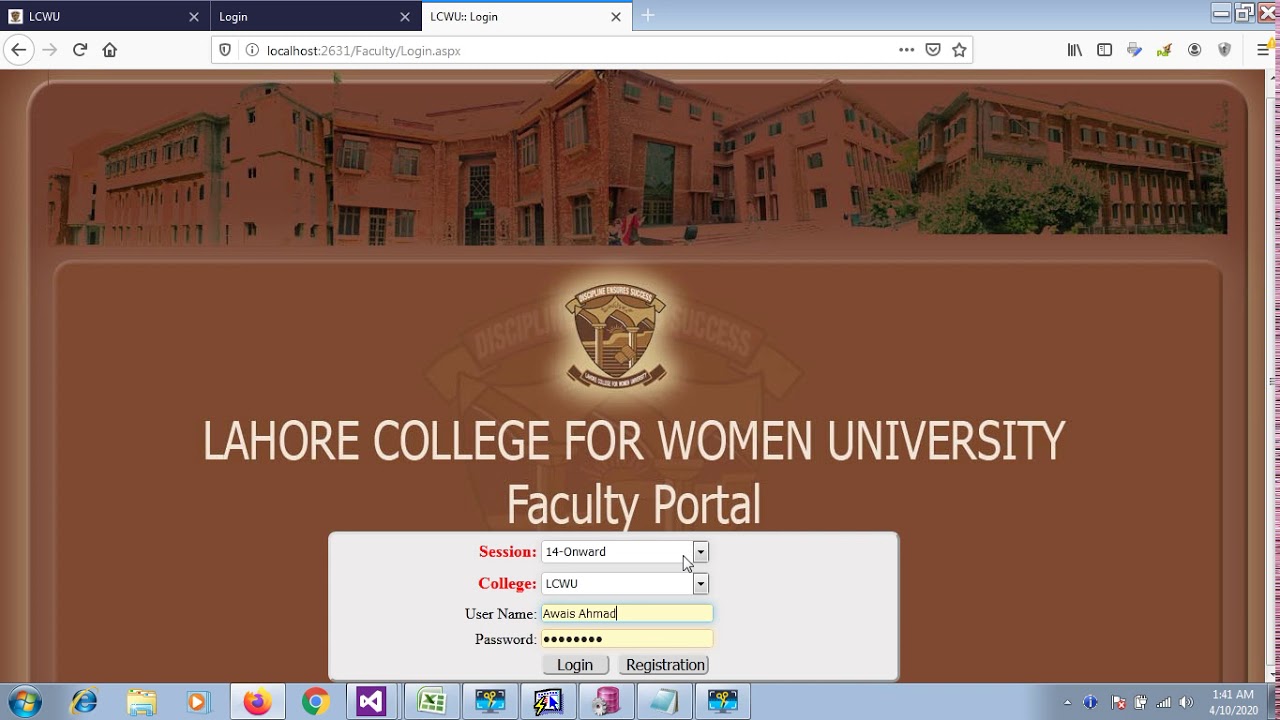1280x720 pixels.
Task: Click the Login button
Action: [x=575, y=665]
